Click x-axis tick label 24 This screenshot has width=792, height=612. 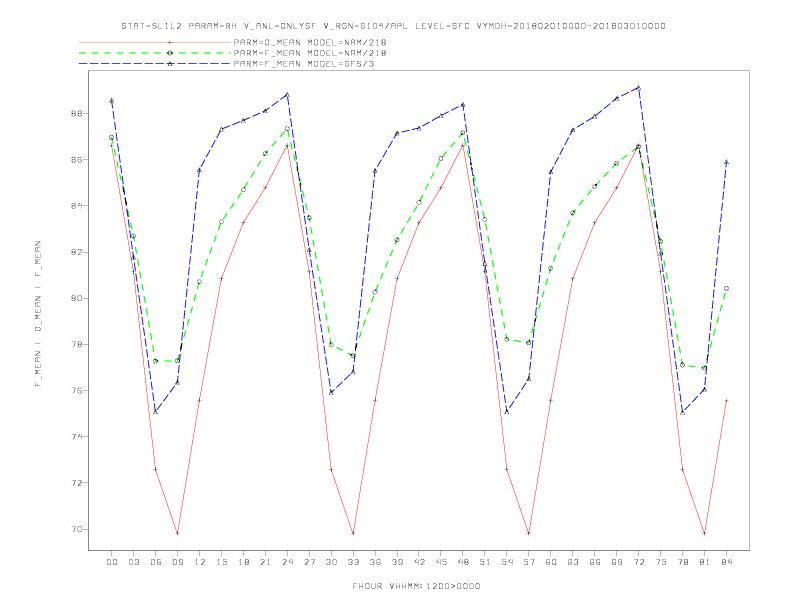pos(287,562)
